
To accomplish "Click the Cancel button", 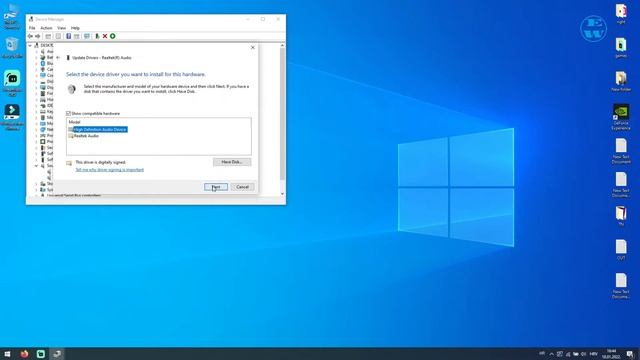I will point(242,187).
